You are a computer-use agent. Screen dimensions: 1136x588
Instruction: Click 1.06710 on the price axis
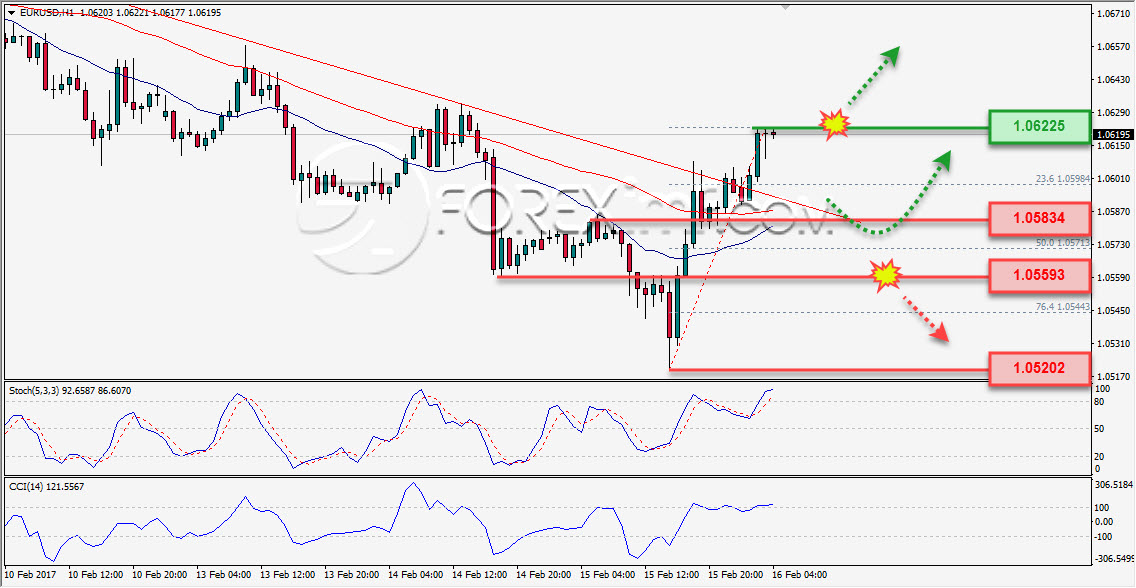pos(1115,14)
